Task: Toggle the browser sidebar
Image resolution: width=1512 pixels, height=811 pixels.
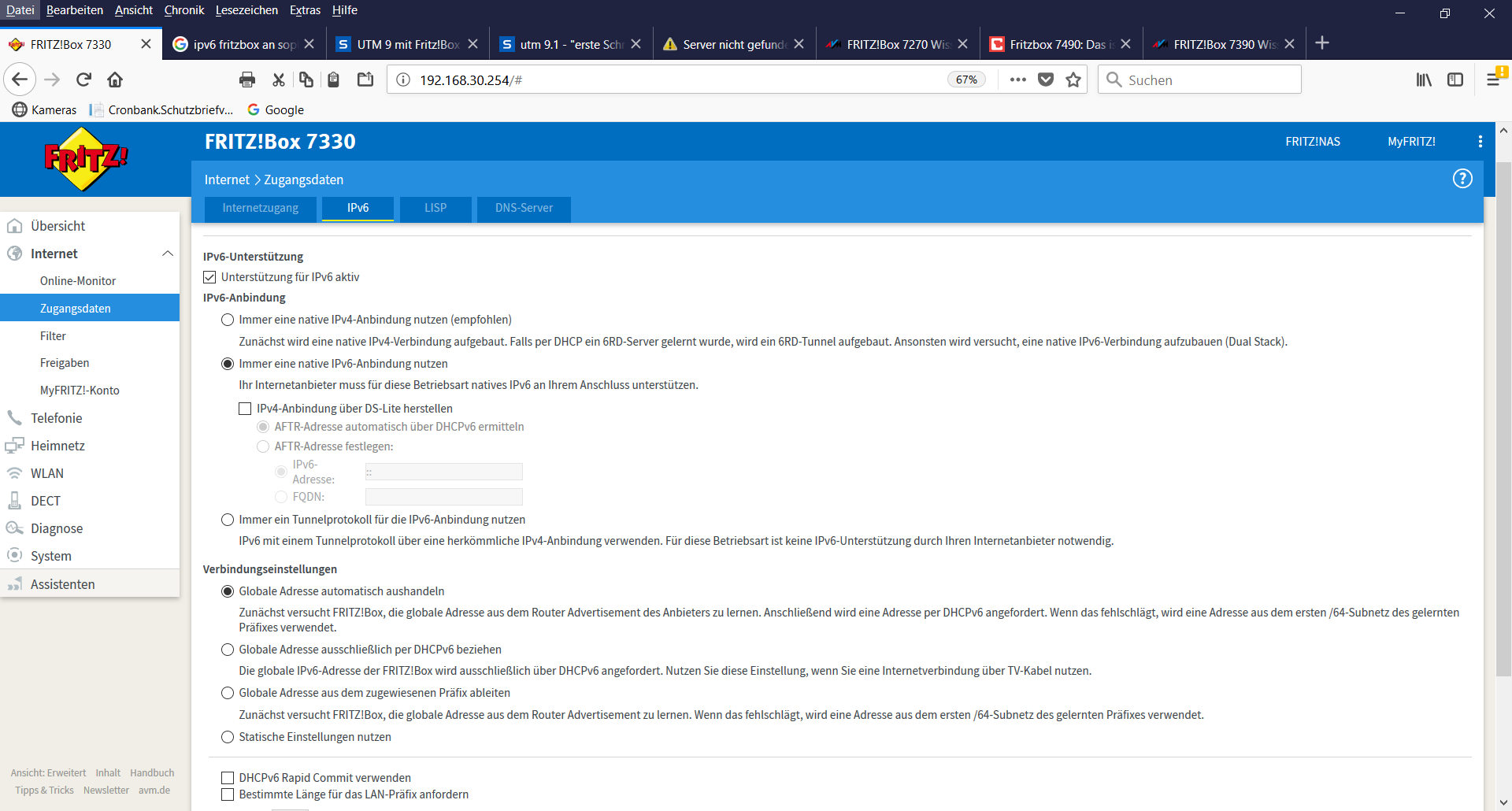Action: point(1455,80)
